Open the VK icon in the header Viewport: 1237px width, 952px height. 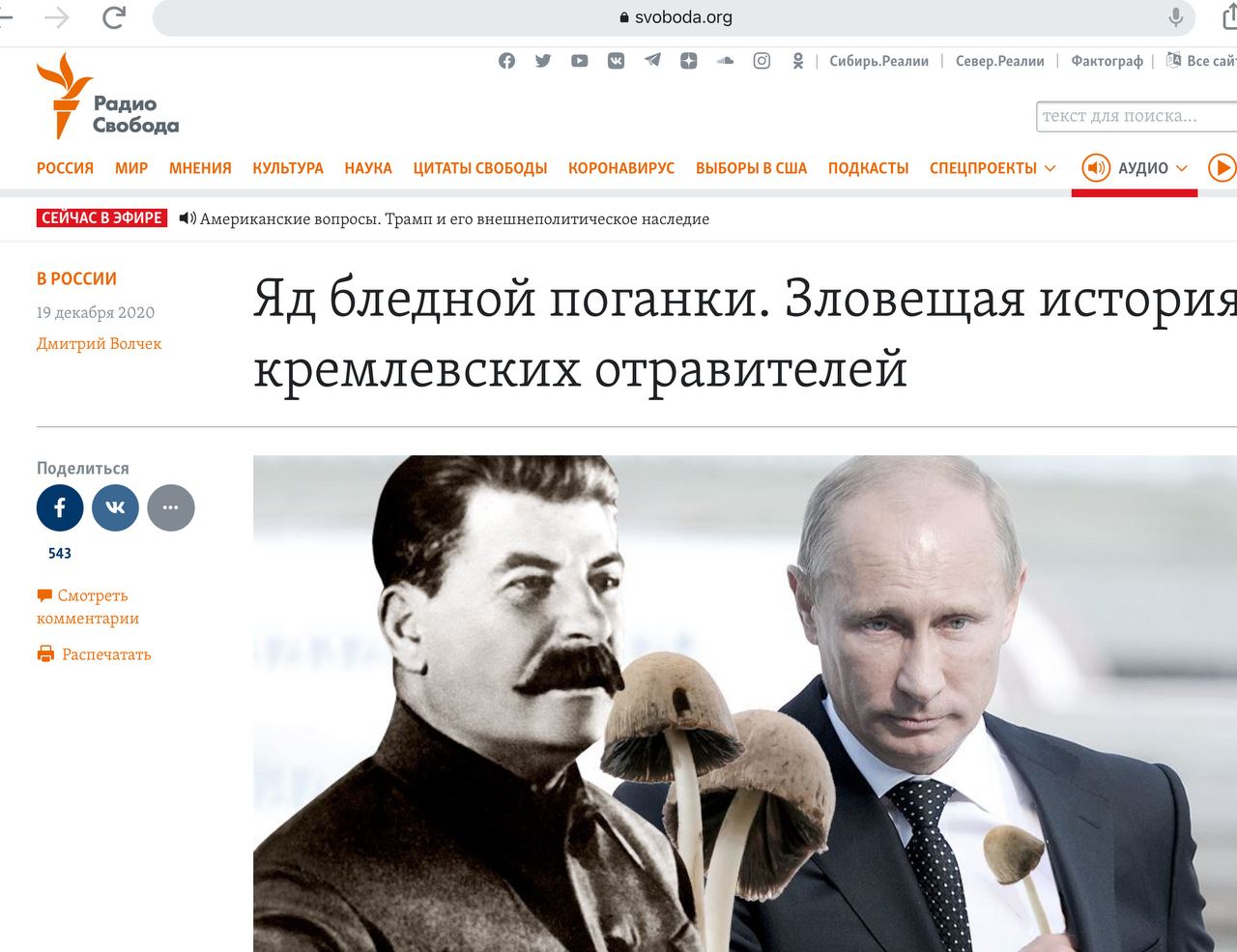coord(616,61)
